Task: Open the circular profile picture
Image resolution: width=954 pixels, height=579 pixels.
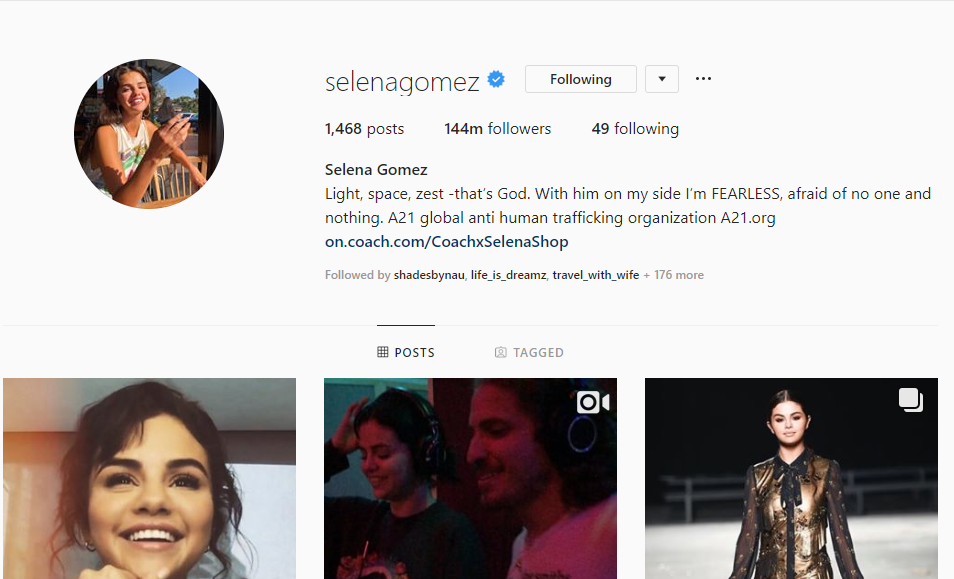Action: (x=149, y=134)
